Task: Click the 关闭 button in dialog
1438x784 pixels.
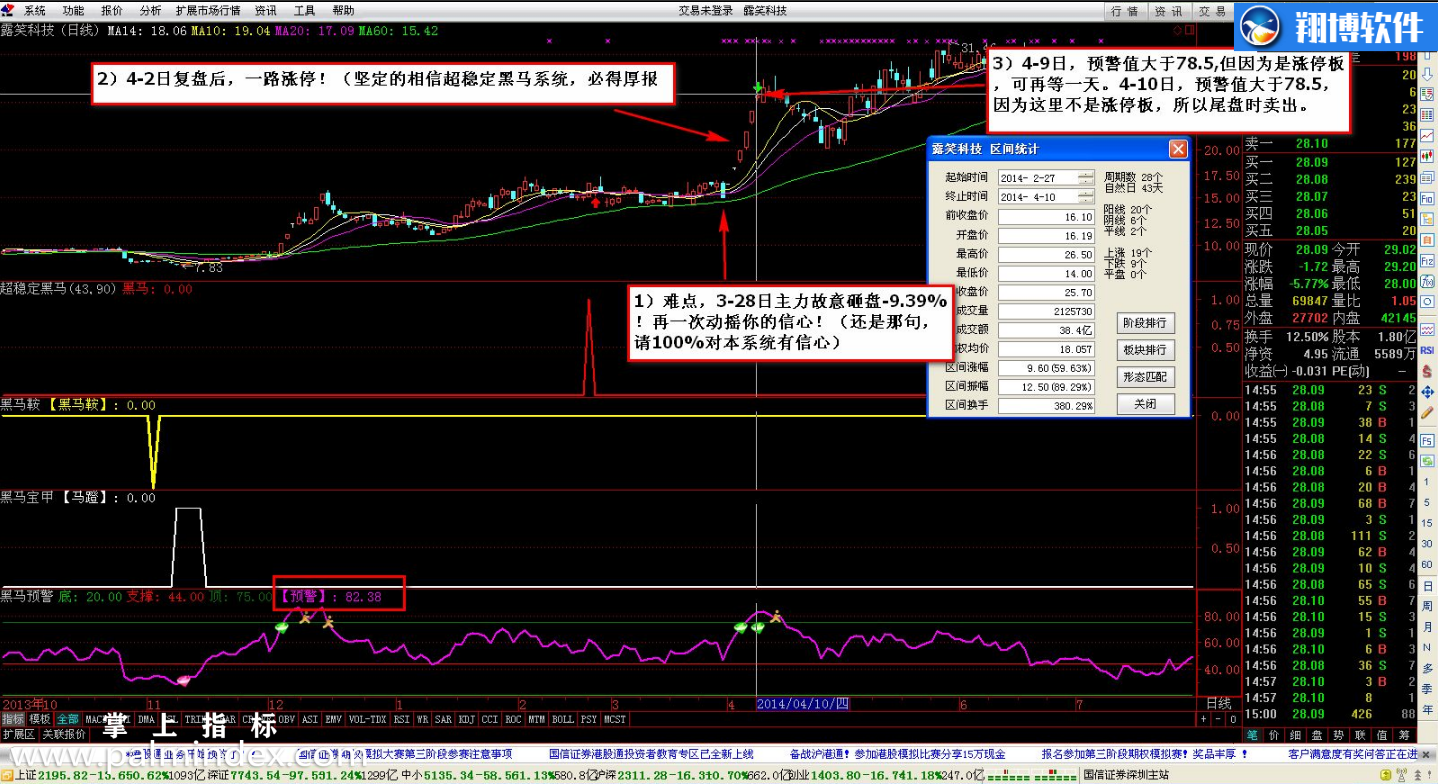Action: tap(1145, 404)
